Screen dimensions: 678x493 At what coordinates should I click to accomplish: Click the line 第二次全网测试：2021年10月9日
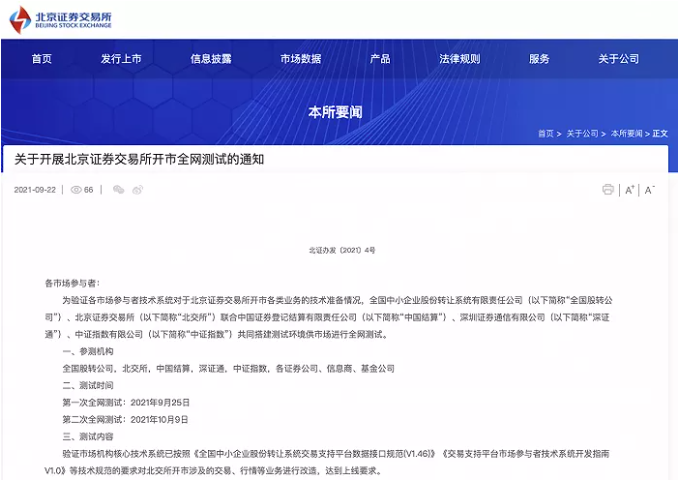click(125, 419)
